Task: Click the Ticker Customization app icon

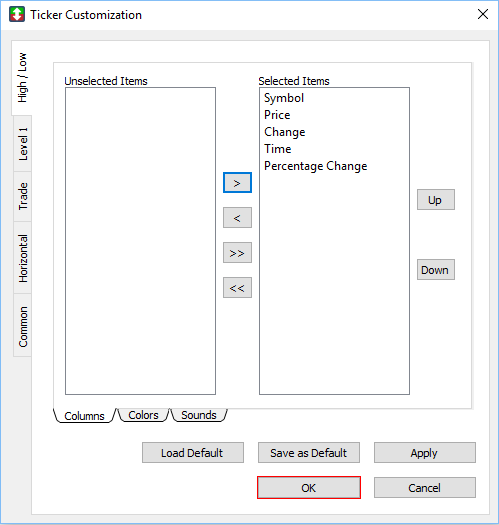Action: click(17, 14)
